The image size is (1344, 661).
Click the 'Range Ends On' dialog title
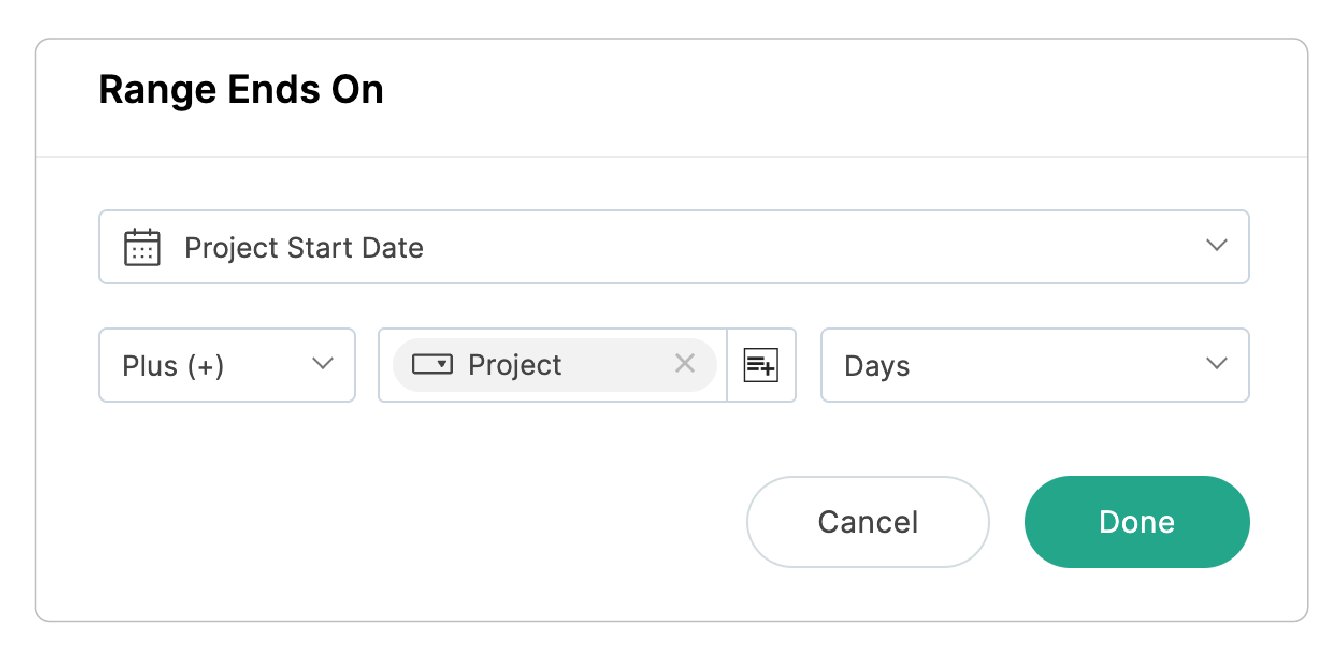pos(241,91)
